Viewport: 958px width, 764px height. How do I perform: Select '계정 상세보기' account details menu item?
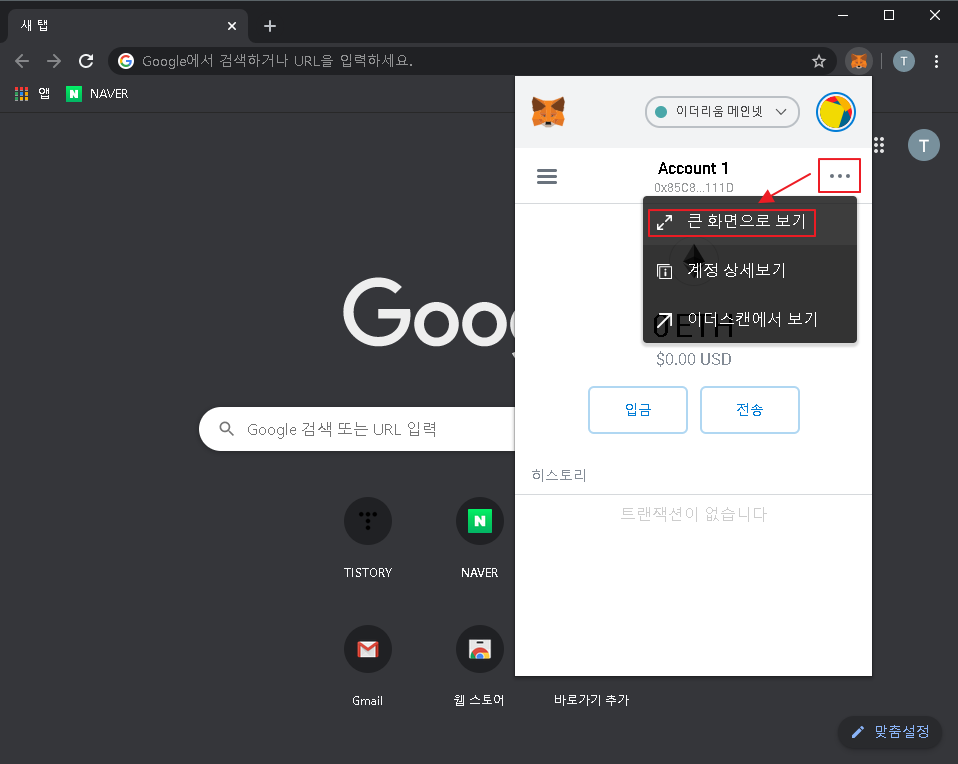tap(750, 270)
